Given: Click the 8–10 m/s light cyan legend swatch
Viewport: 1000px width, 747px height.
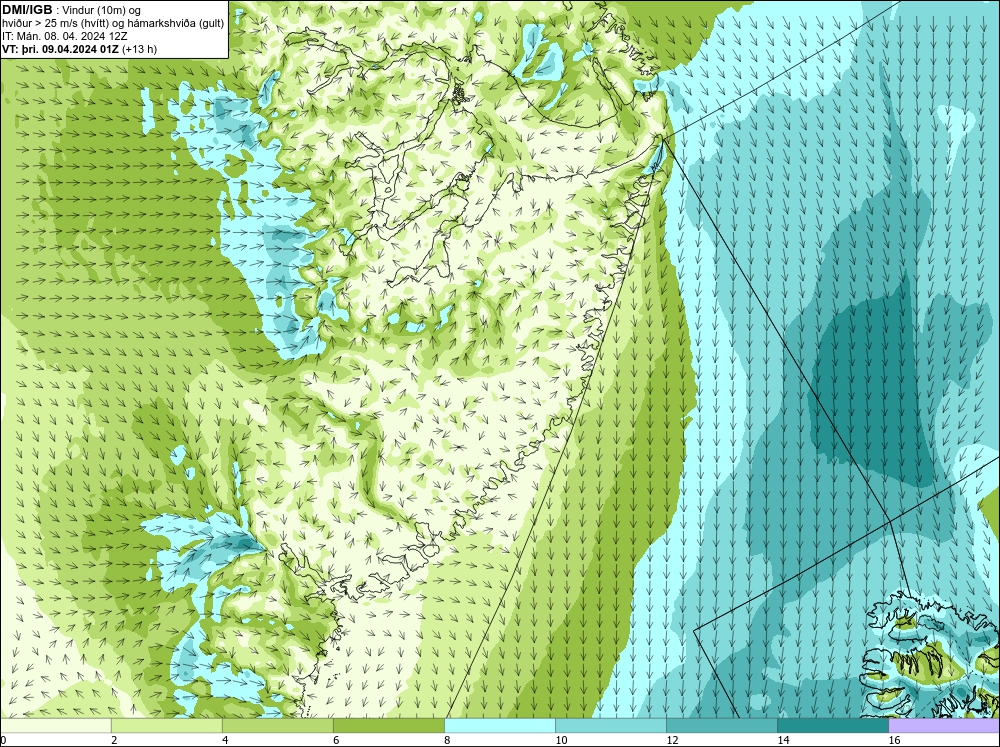Looking at the screenshot, I should (499, 725).
